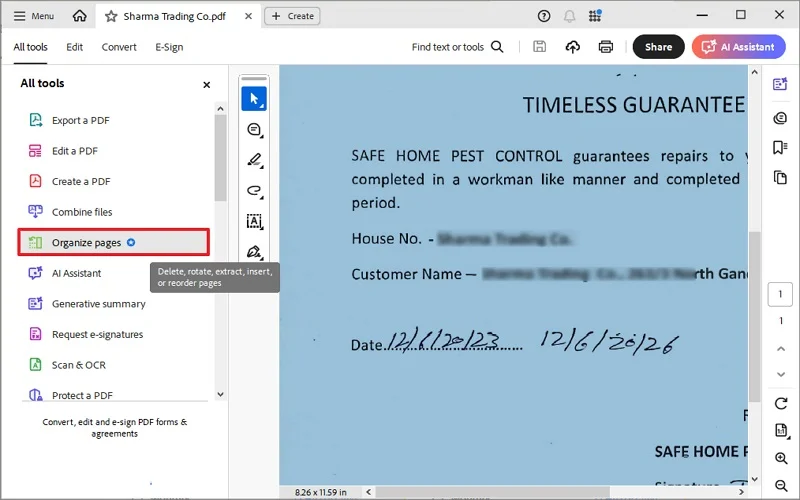The height and width of the screenshot is (500, 800).
Task: Open the Help question mark icon
Action: coord(544,16)
